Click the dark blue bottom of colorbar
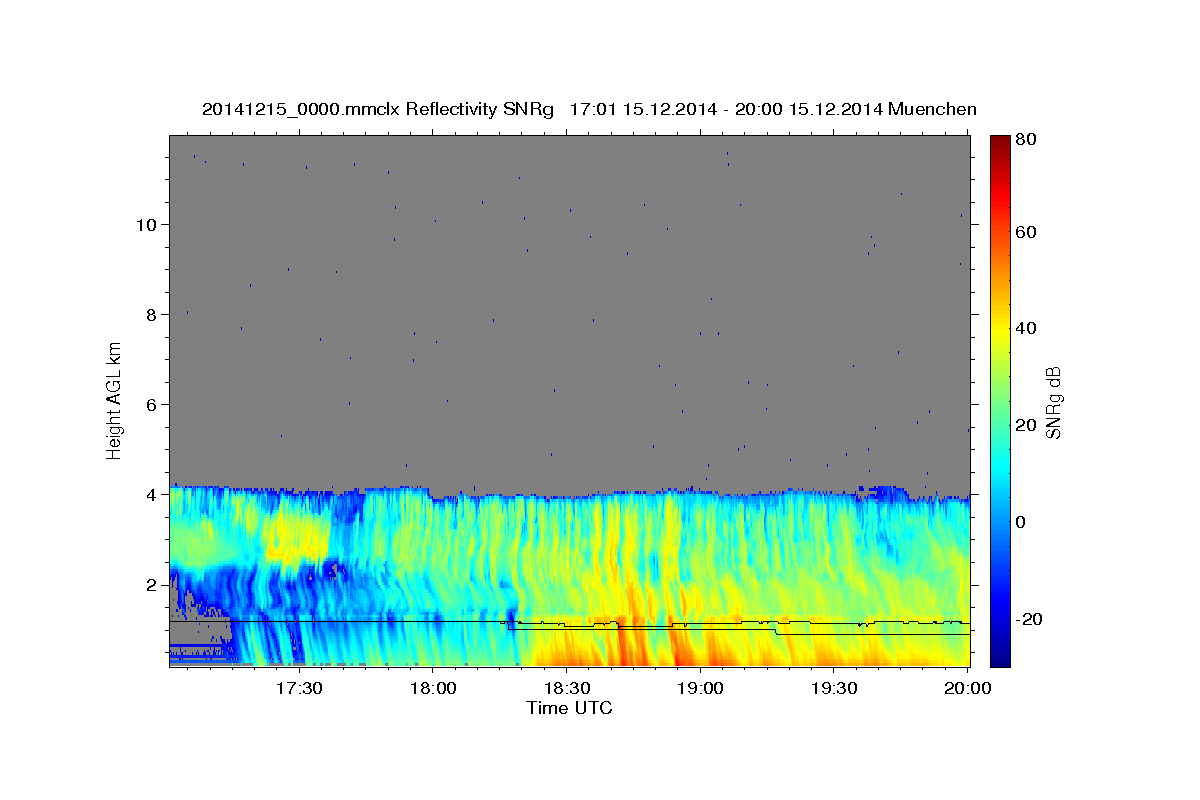Image resolution: width=1200 pixels, height=800 pixels. [1000, 658]
